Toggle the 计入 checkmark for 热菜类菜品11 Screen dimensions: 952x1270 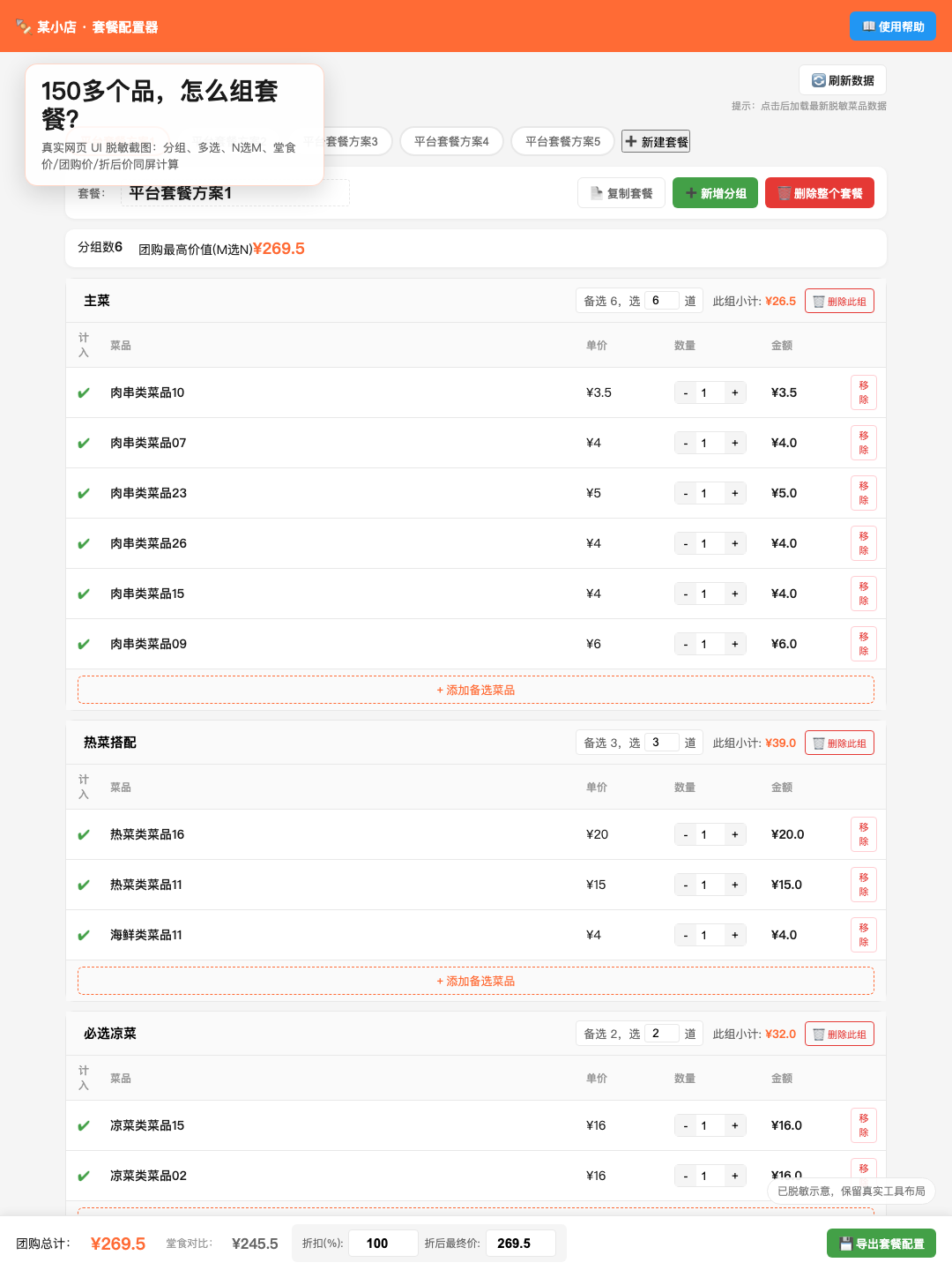coord(84,885)
